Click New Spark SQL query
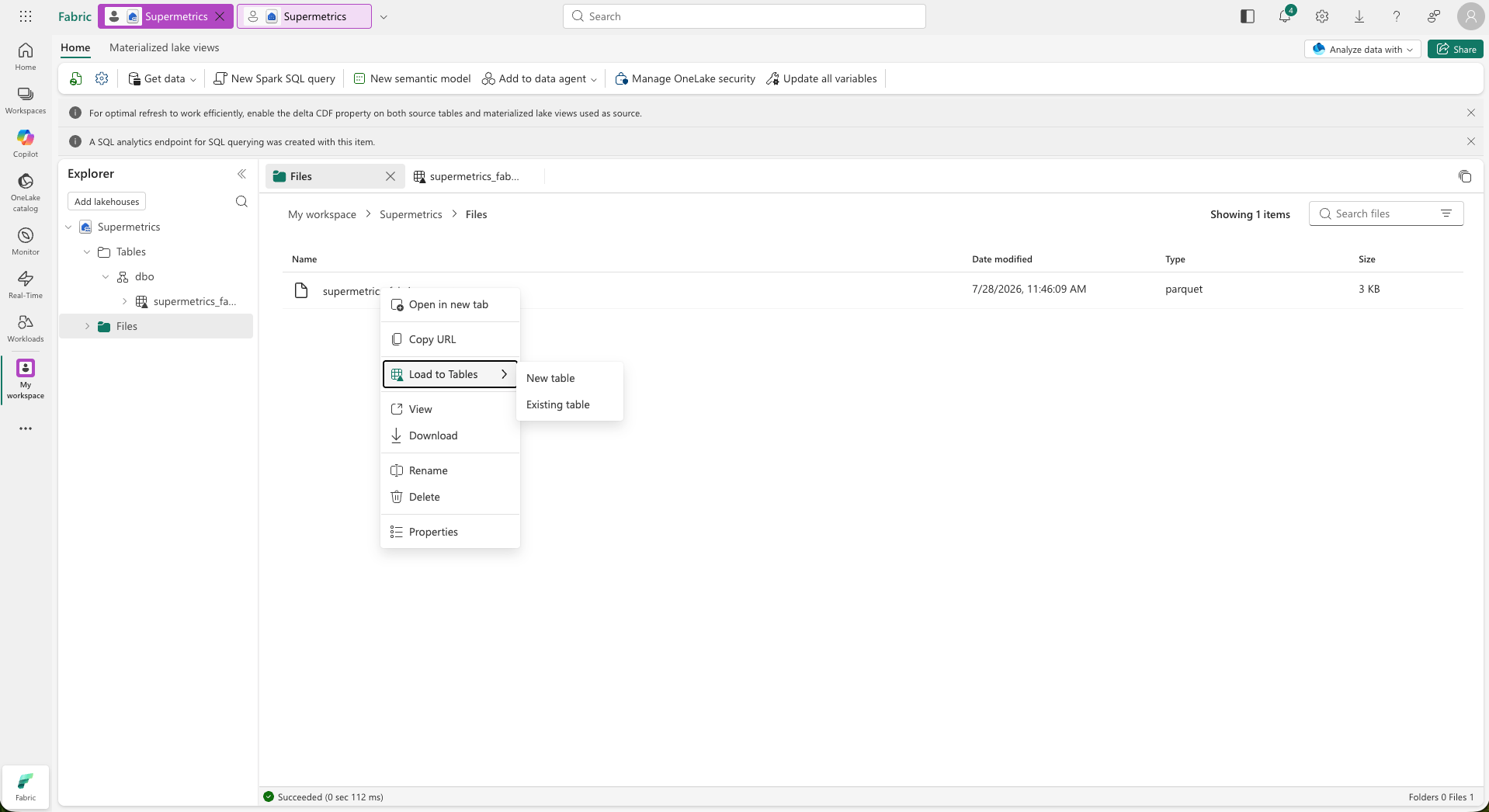 [x=274, y=78]
